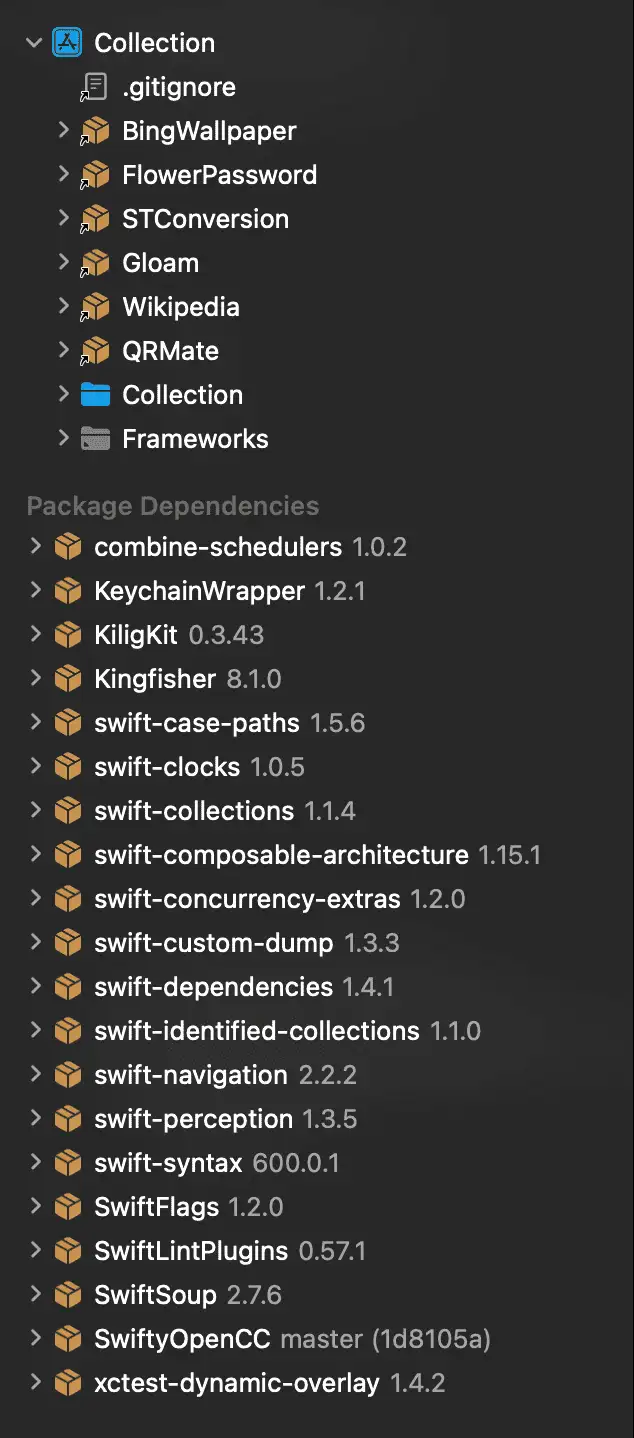Click the Package Dependencies section header
The height and width of the screenshot is (1438, 634).
173,506
